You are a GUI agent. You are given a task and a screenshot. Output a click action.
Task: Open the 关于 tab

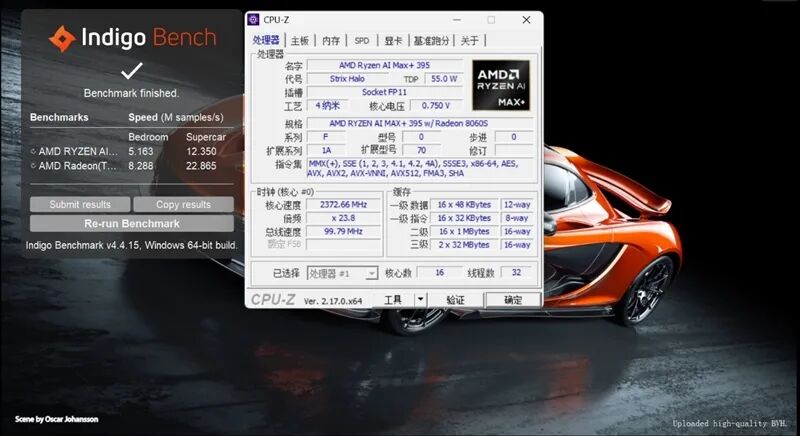click(x=469, y=41)
